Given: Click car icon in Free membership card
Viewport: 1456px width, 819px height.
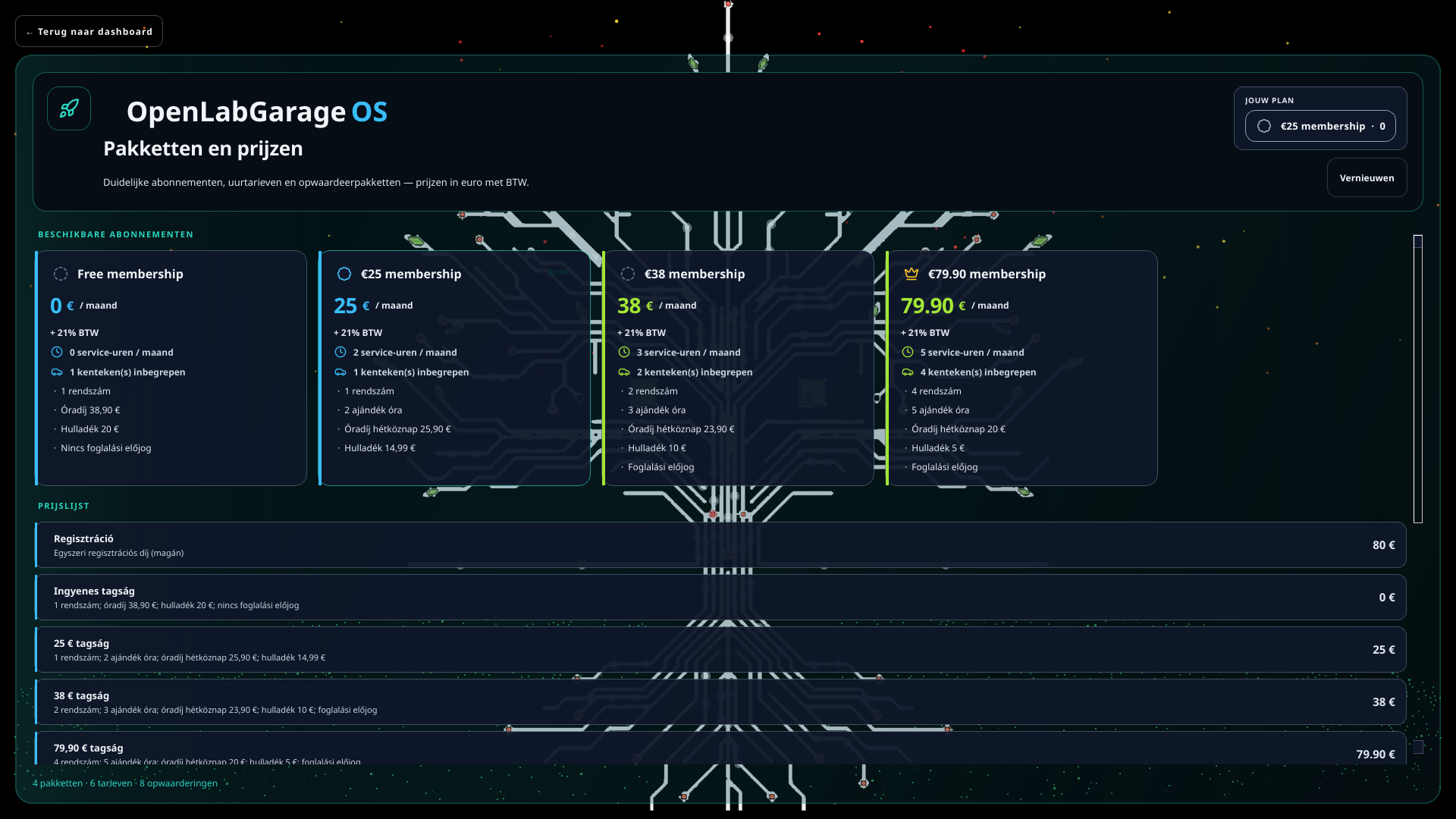Looking at the screenshot, I should point(57,372).
